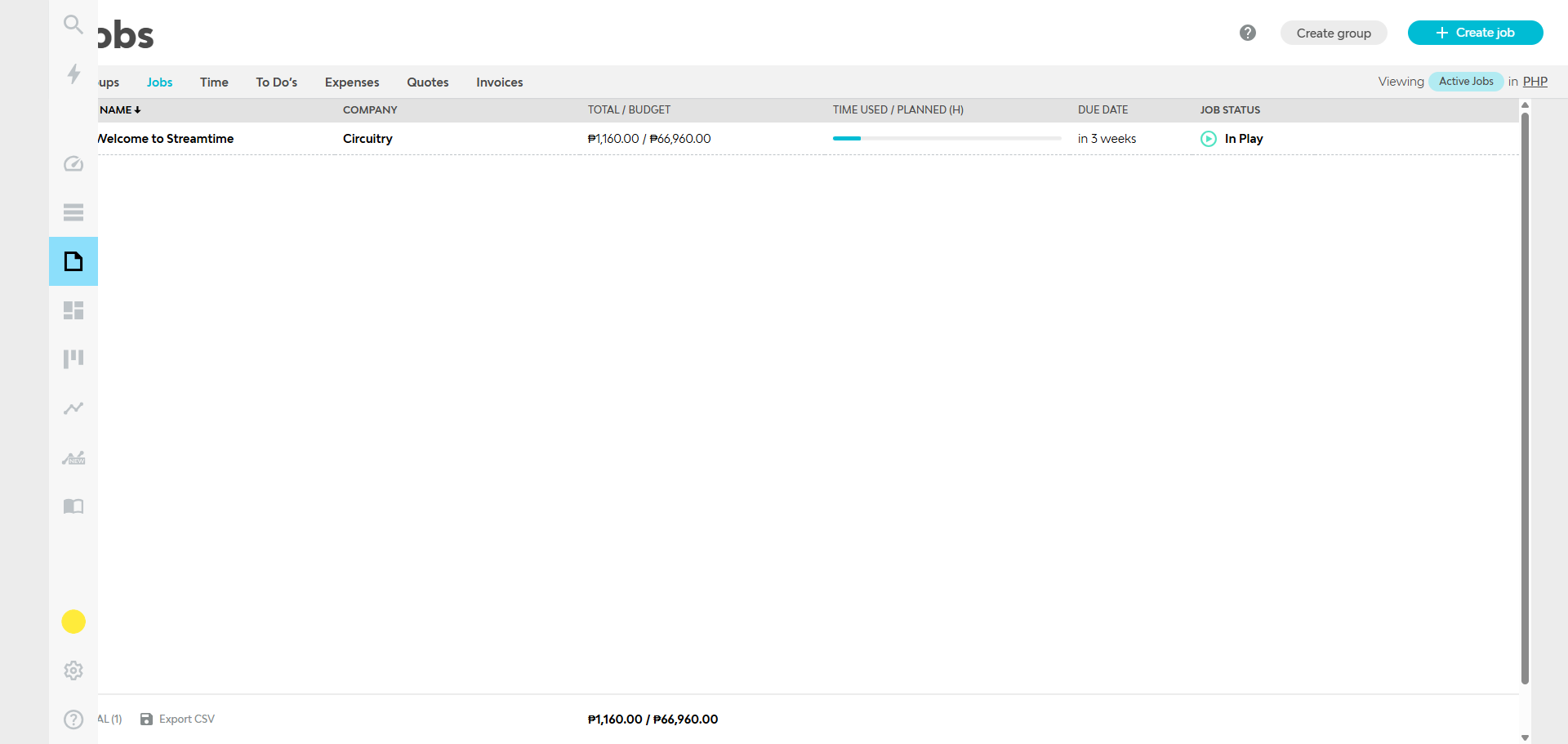Click the yellow user avatar circle
Screen dimensions: 1568x744
[x=73, y=621]
